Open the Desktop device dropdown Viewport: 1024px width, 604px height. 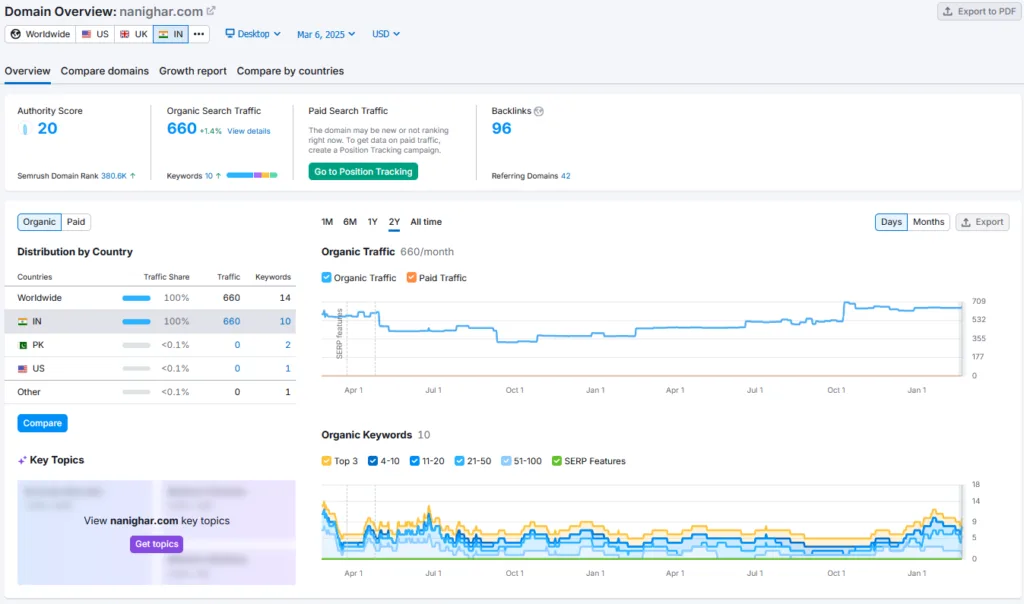[253, 34]
